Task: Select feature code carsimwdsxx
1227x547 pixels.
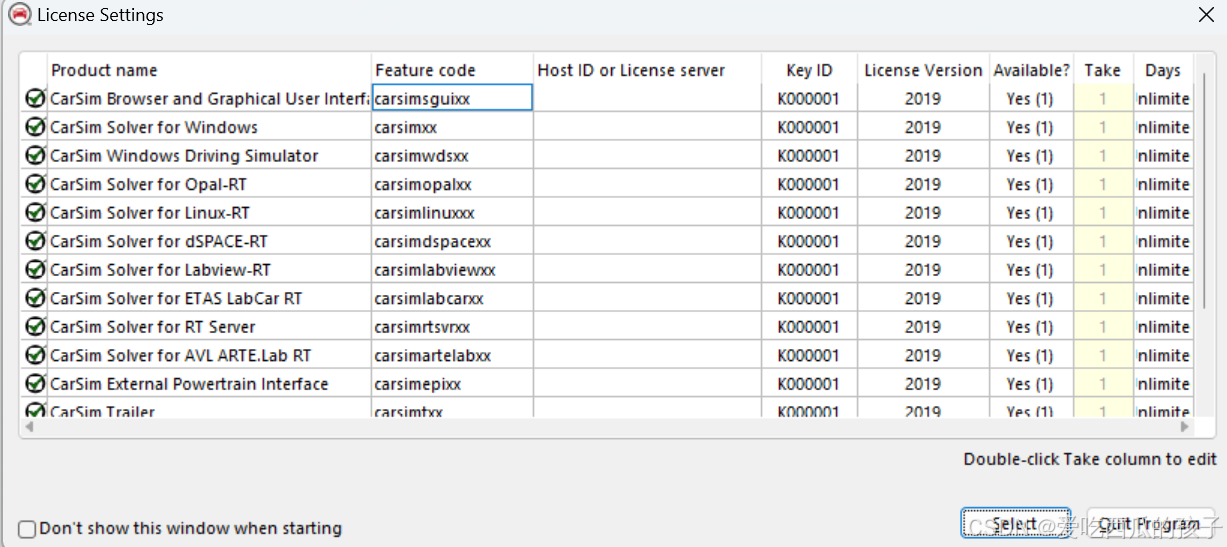Action: pos(421,155)
